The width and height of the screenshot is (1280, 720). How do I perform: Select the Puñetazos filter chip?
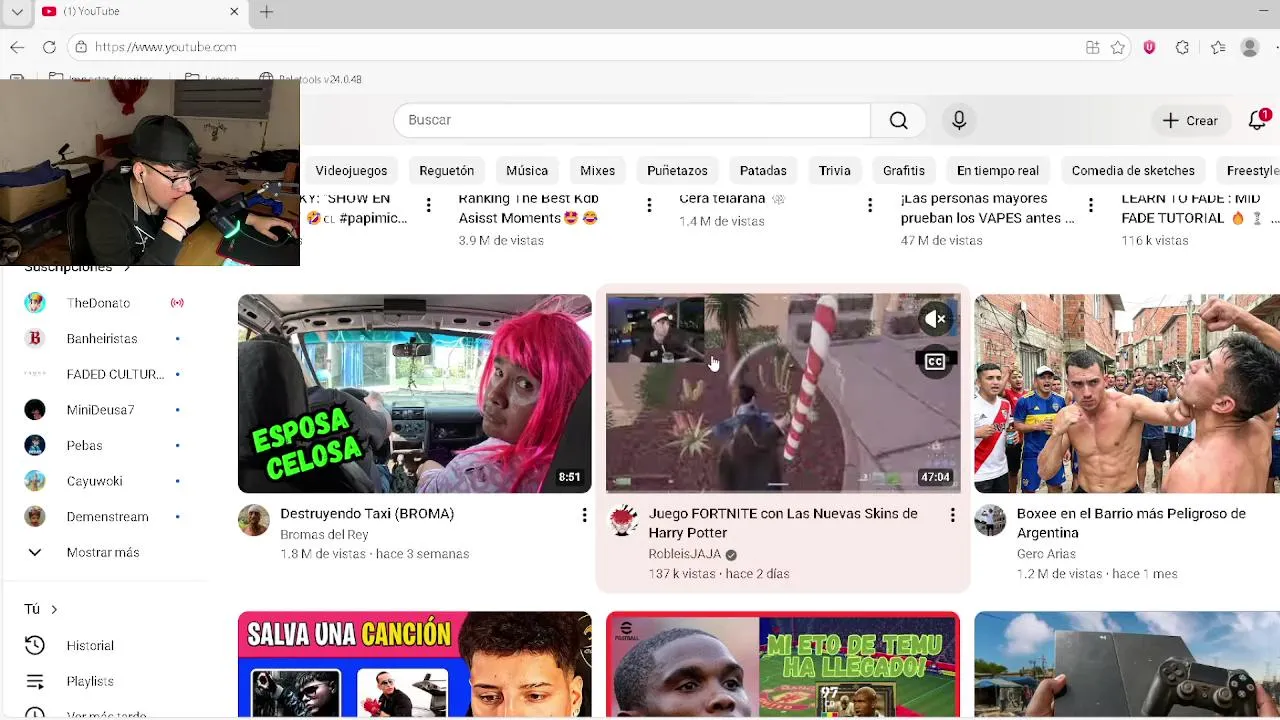click(677, 170)
